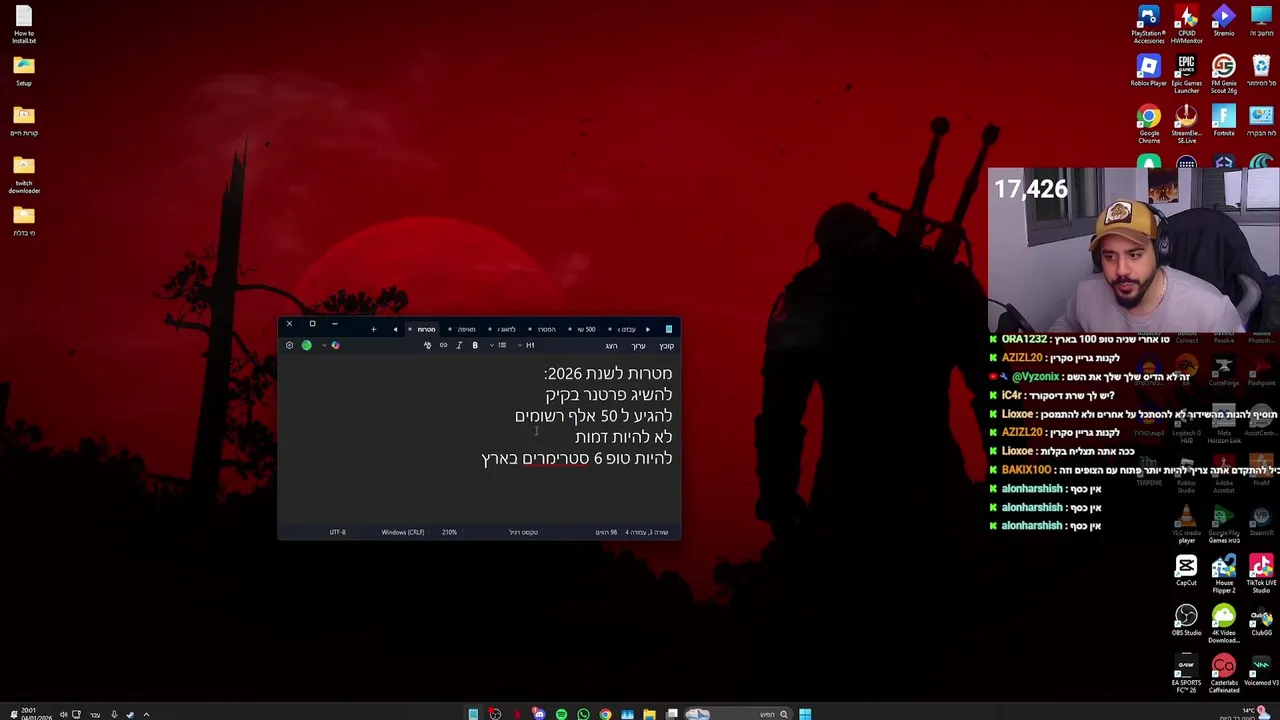
Task: Expand the H1 heading dropdown arrow
Action: click(x=520, y=345)
